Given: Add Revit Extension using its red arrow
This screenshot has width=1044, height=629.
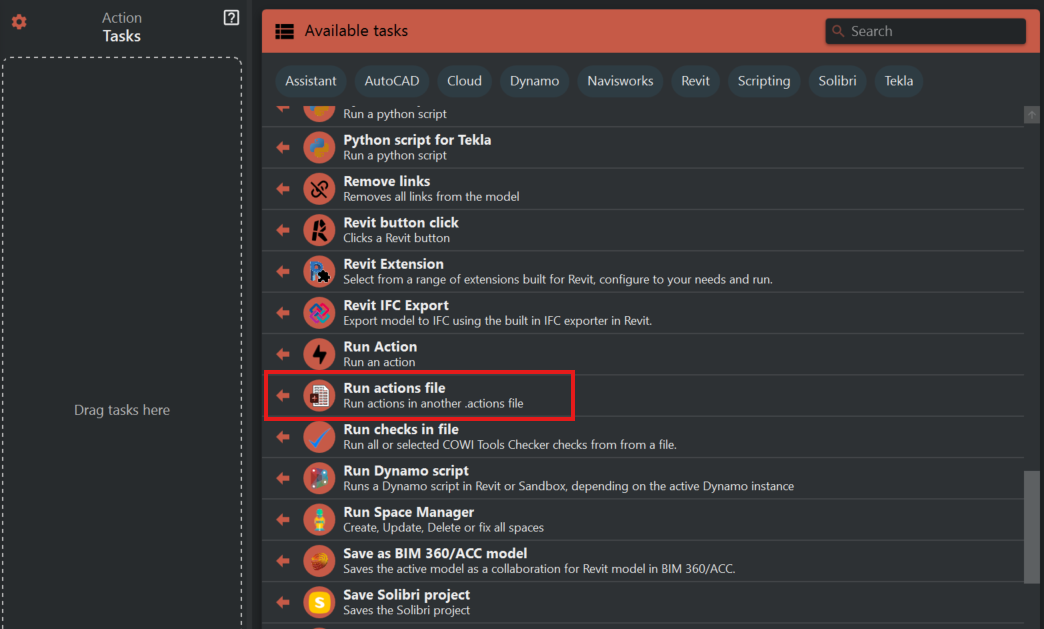Looking at the screenshot, I should tap(283, 272).
